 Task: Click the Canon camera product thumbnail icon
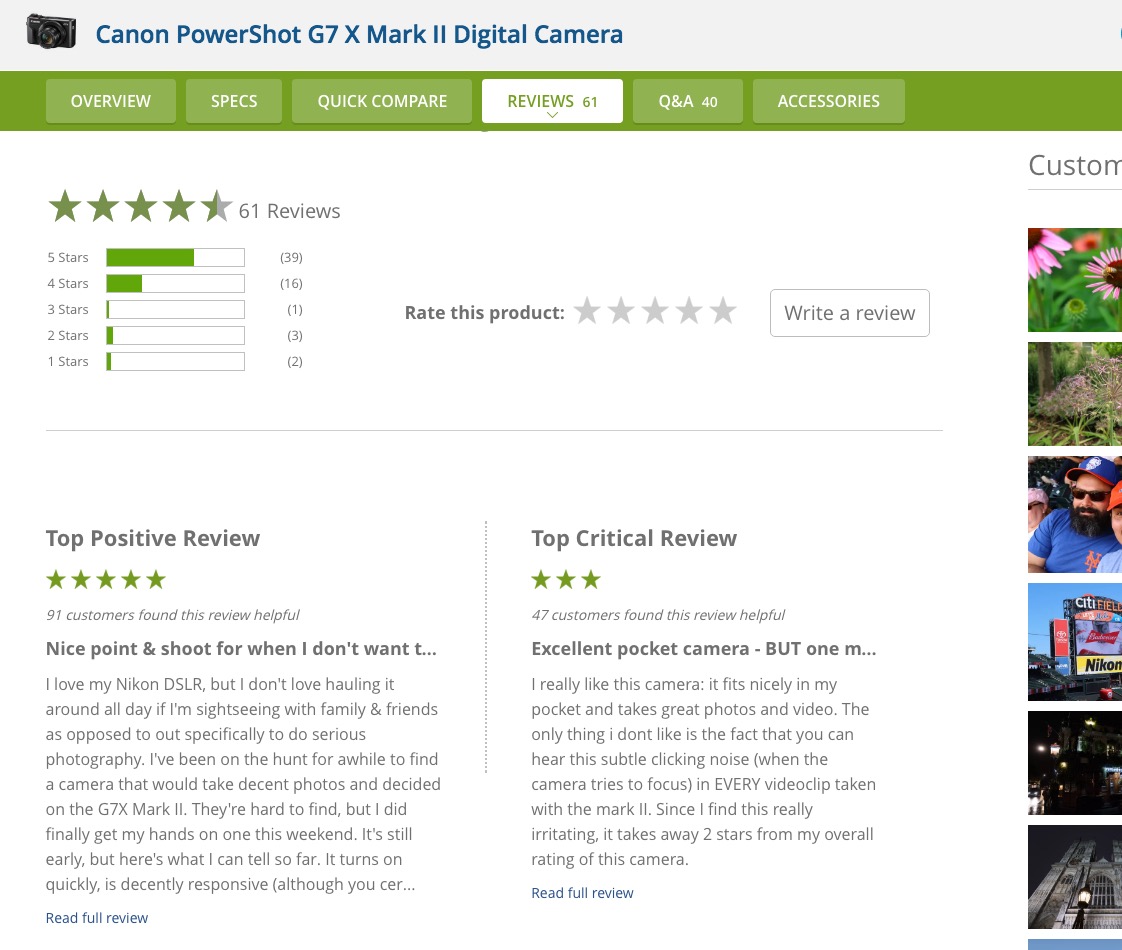pyautogui.click(x=52, y=34)
